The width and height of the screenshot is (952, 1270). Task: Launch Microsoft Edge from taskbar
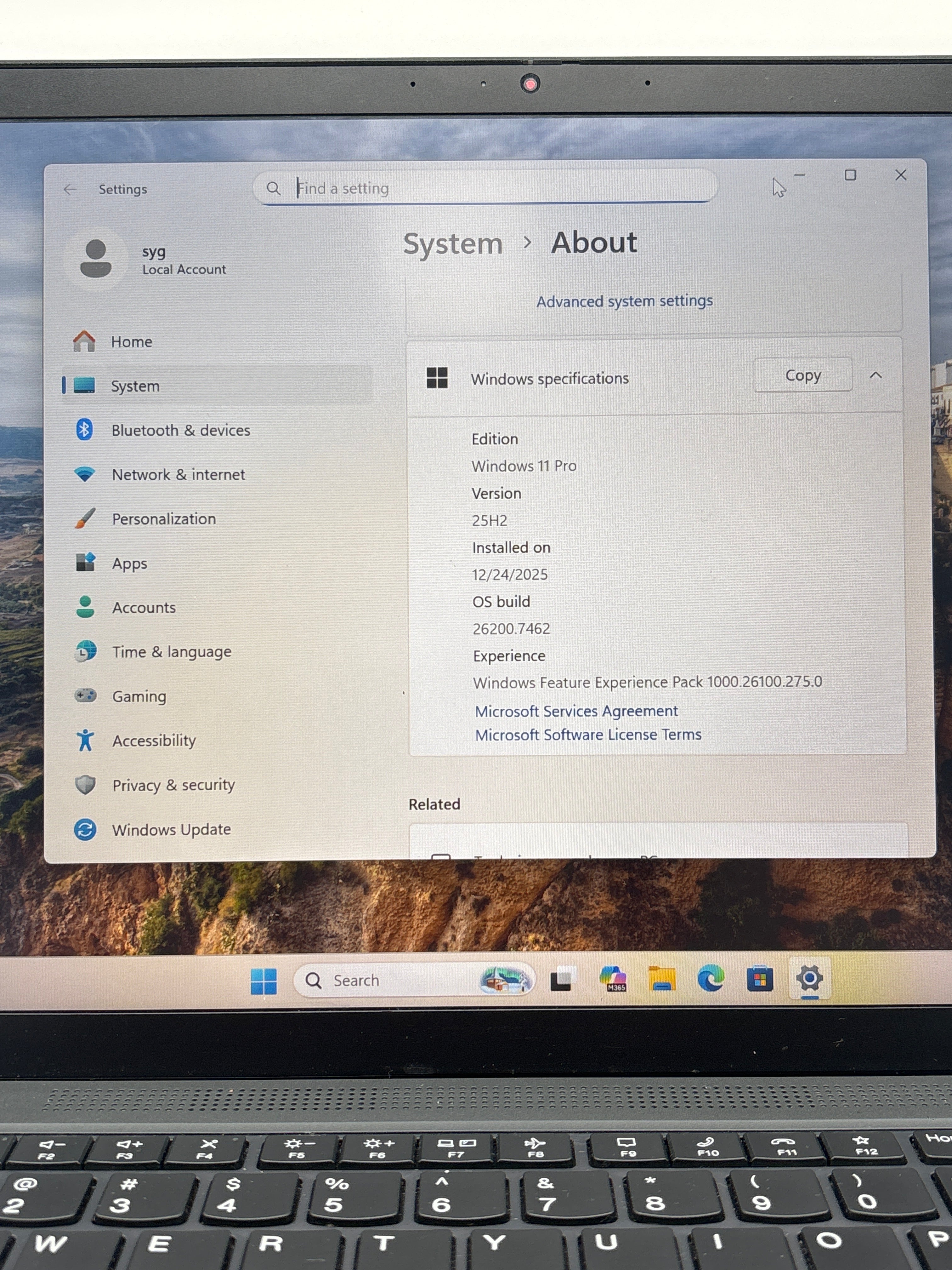(711, 978)
